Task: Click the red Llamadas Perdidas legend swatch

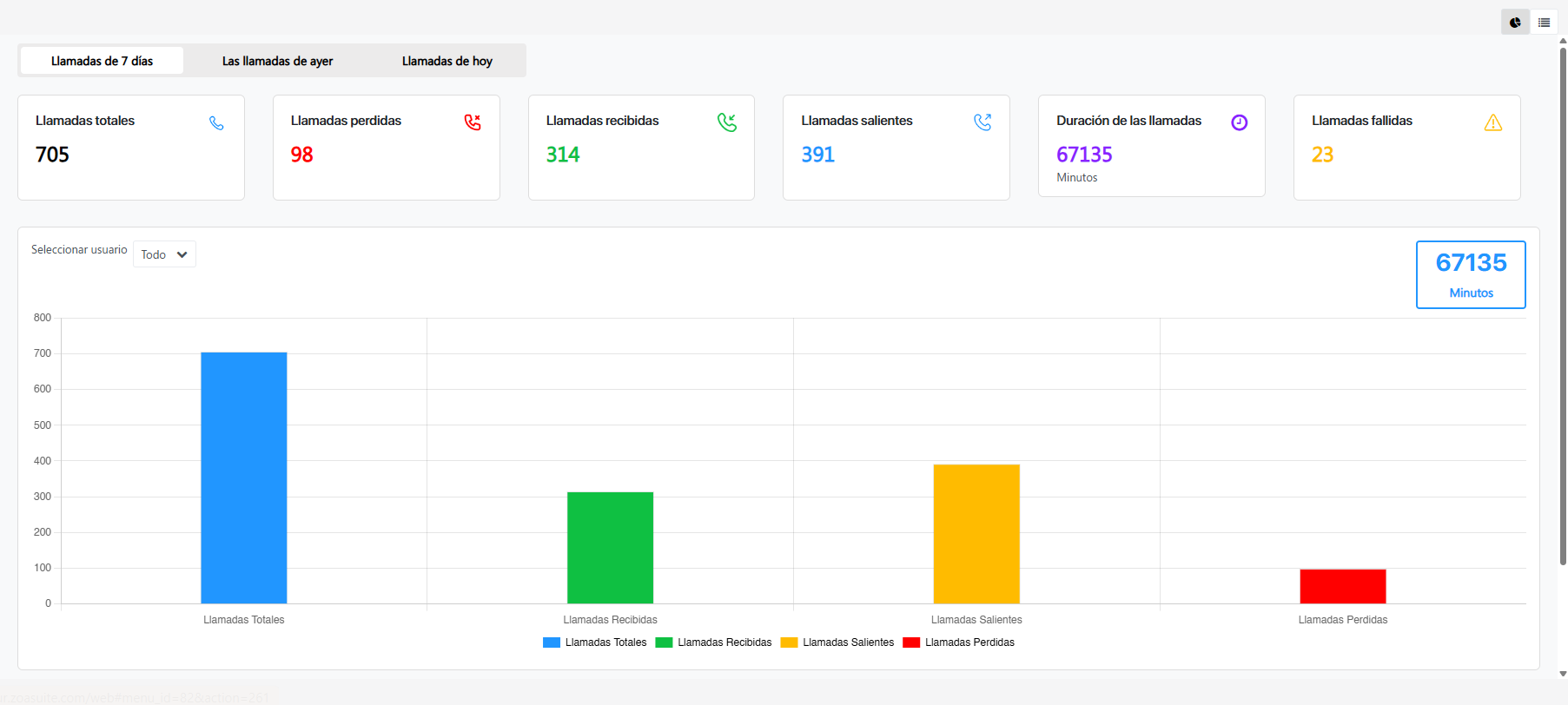Action: 911,642
